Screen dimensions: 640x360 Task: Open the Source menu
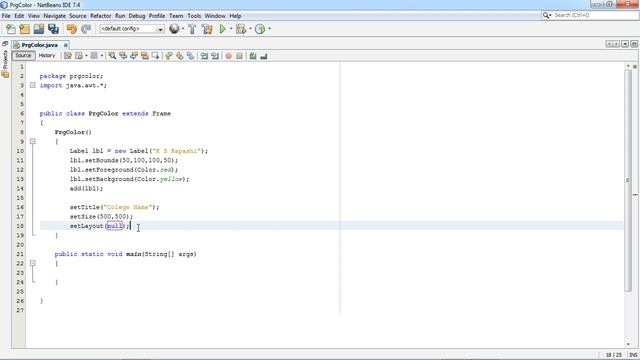tap(78, 16)
